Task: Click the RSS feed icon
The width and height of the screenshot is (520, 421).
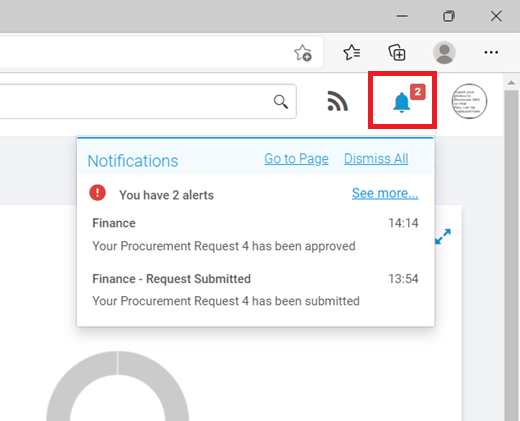Action: (x=338, y=101)
